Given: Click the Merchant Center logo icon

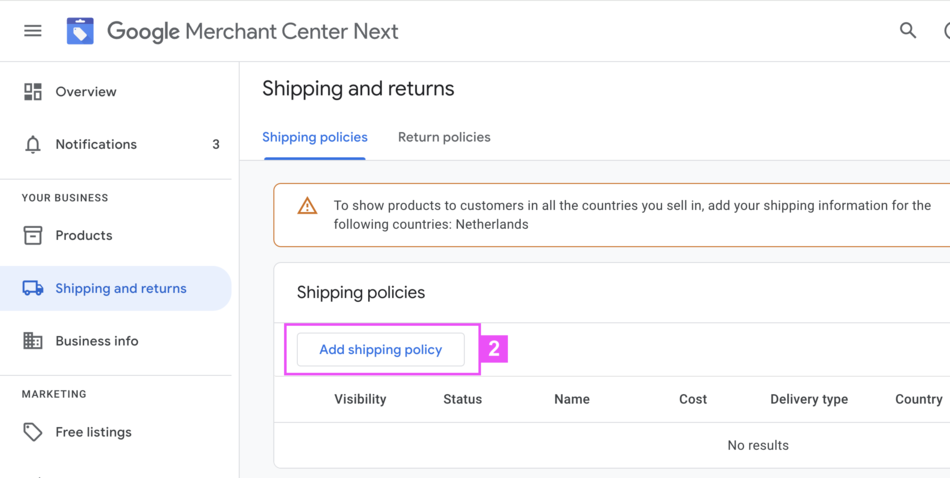Looking at the screenshot, I should tap(80, 31).
